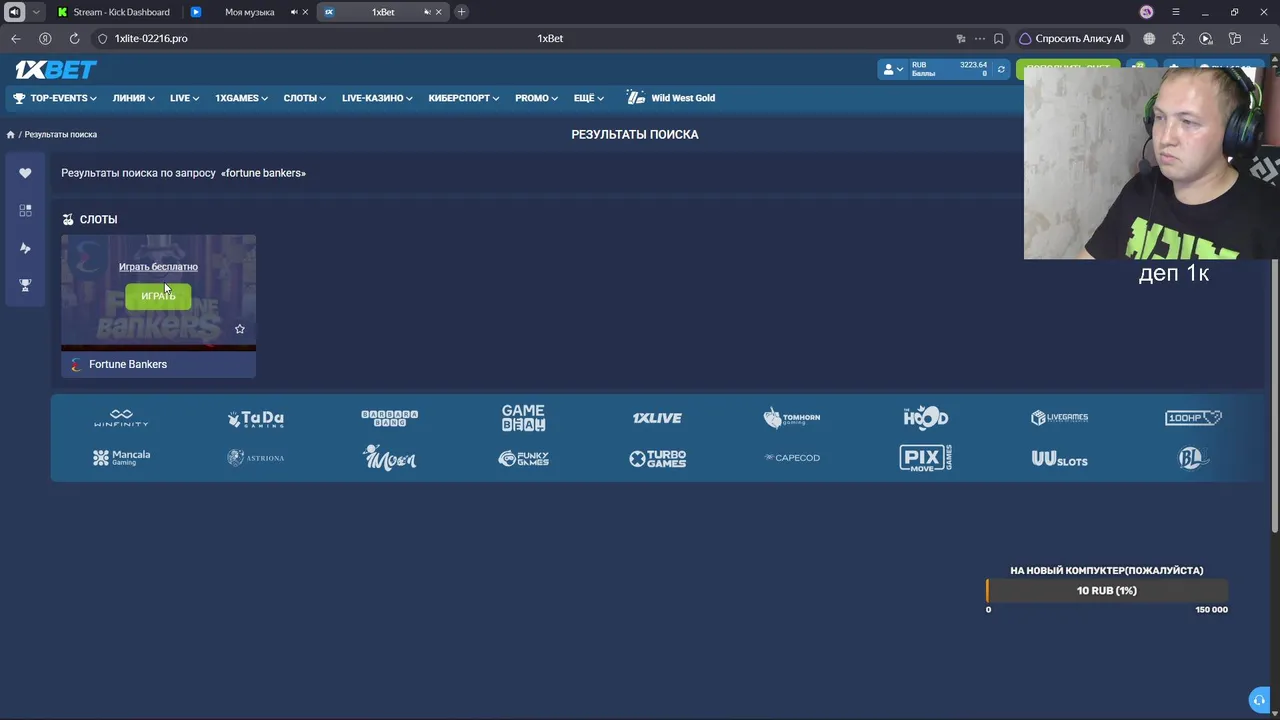Open the Capecod provider logo
1280x720 pixels.
pos(791,458)
